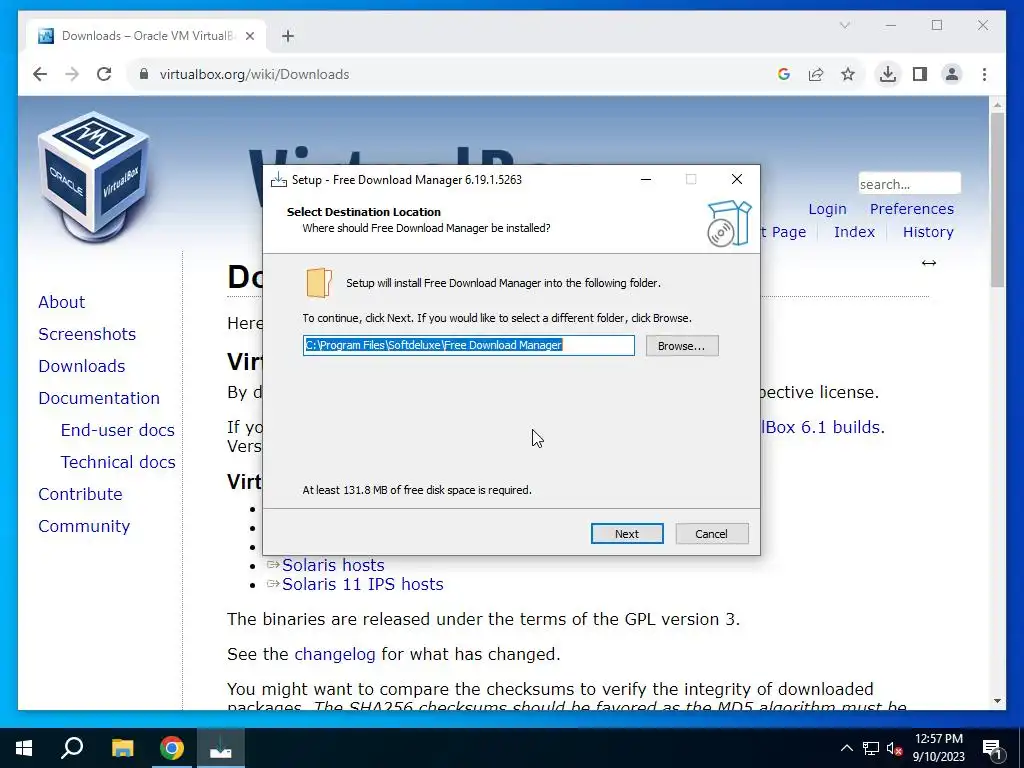This screenshot has width=1024, height=768.
Task: Click the setup title bar download icon
Action: click(279, 180)
